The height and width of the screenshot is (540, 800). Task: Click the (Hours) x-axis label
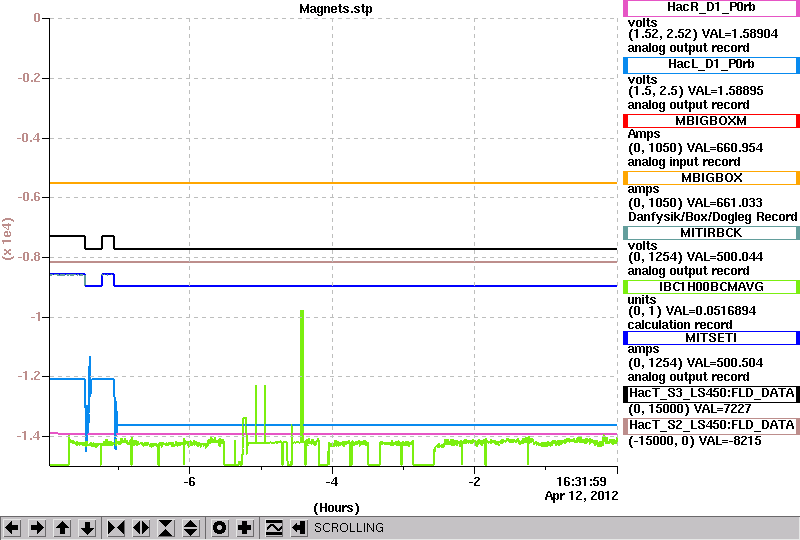(336, 508)
